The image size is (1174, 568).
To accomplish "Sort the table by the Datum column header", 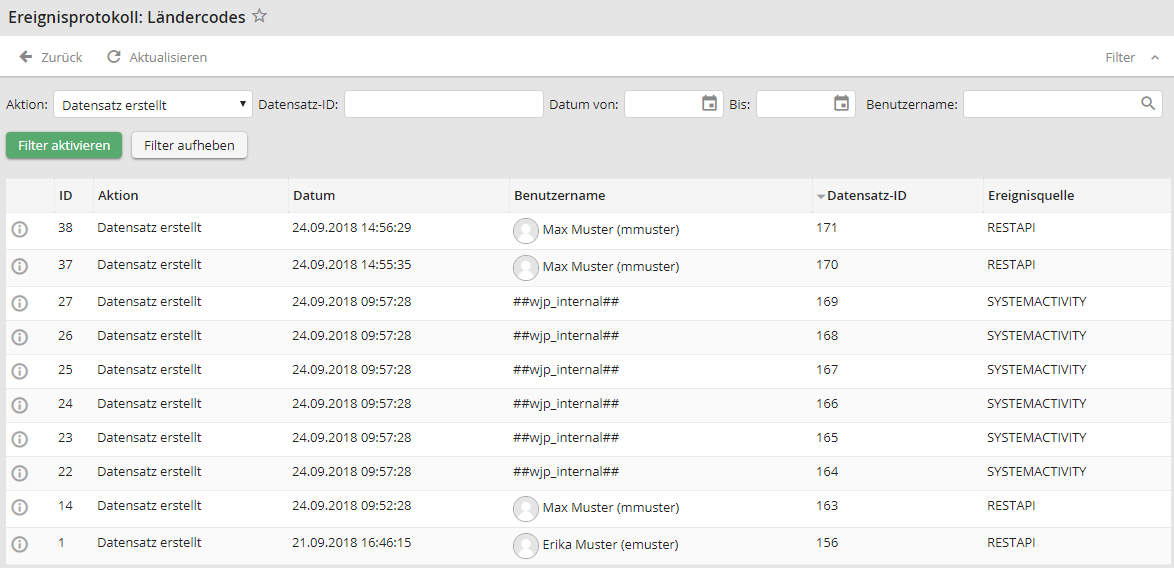I will (314, 196).
